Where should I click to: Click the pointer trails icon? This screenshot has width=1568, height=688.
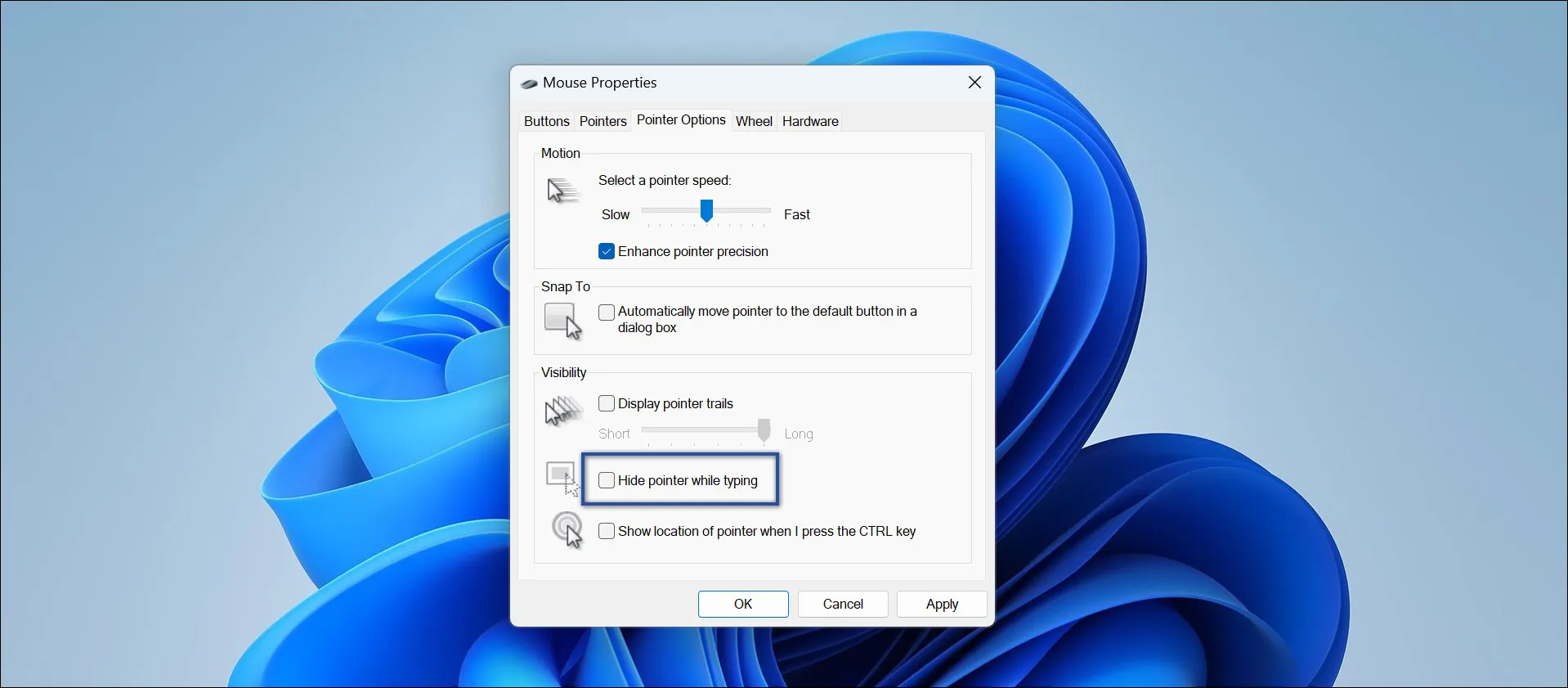click(563, 410)
